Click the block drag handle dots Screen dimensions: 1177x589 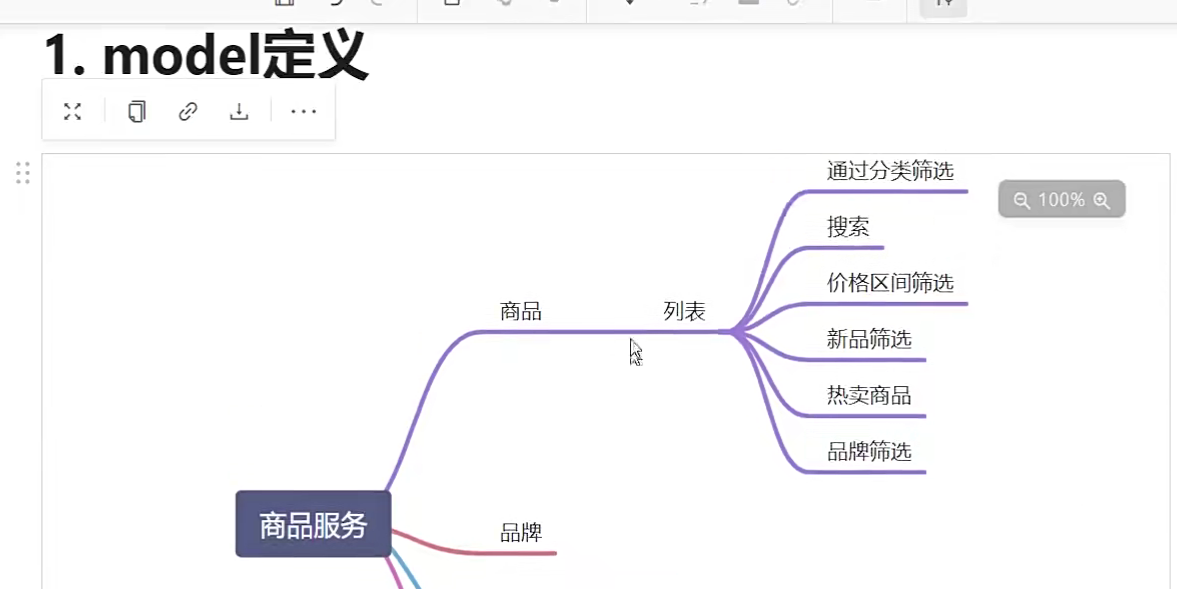[23, 173]
